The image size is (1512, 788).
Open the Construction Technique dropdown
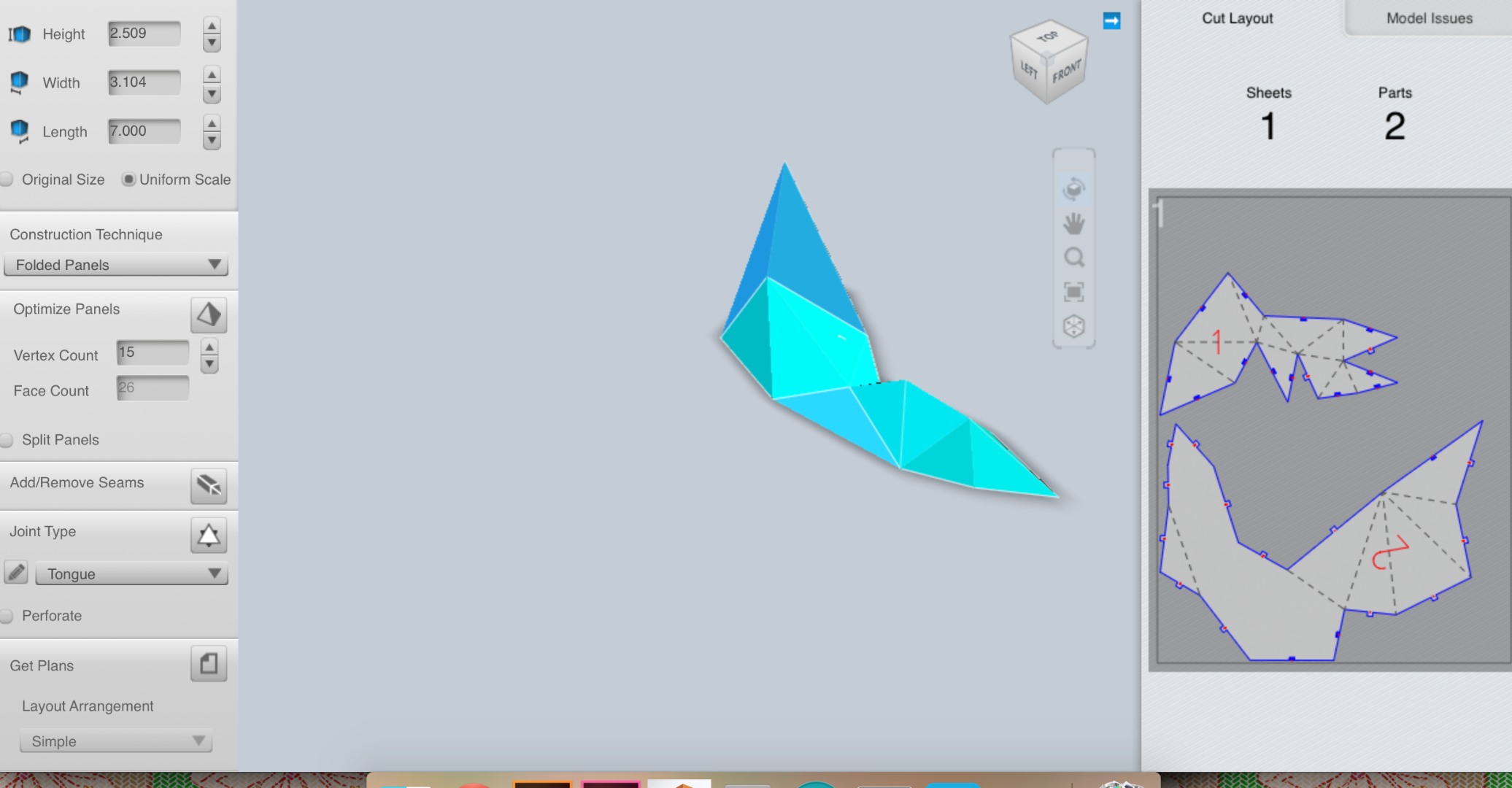(116, 265)
